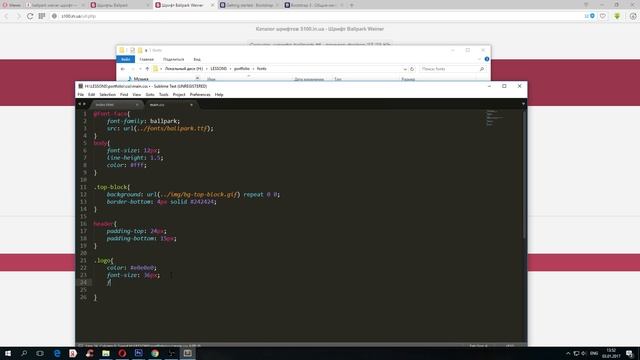The image size is (640, 360).
Task: Click the browser address bar URL
Action: pyautogui.click(x=78, y=16)
